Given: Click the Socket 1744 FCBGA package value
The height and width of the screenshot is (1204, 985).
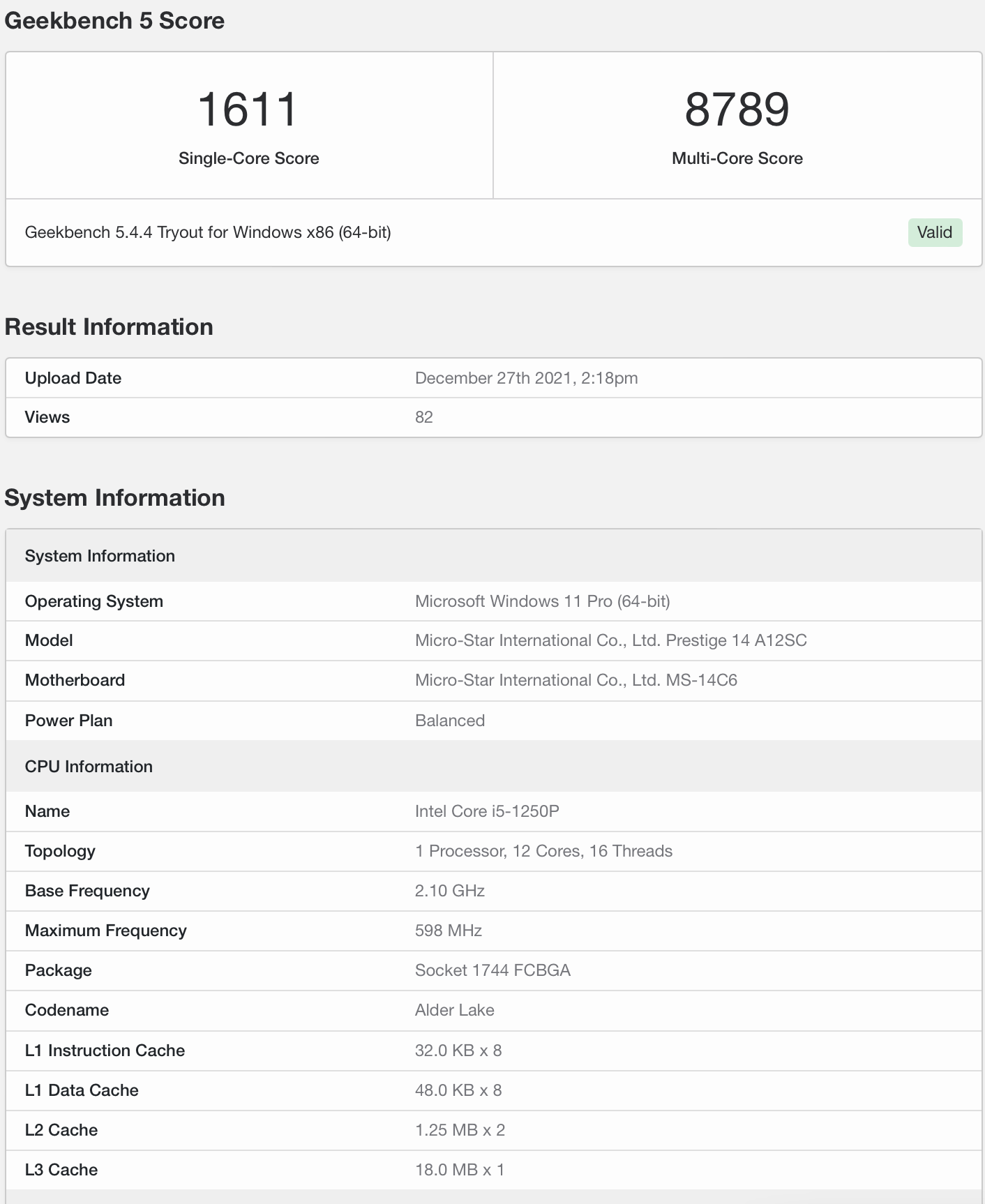Looking at the screenshot, I should pyautogui.click(x=492, y=970).
